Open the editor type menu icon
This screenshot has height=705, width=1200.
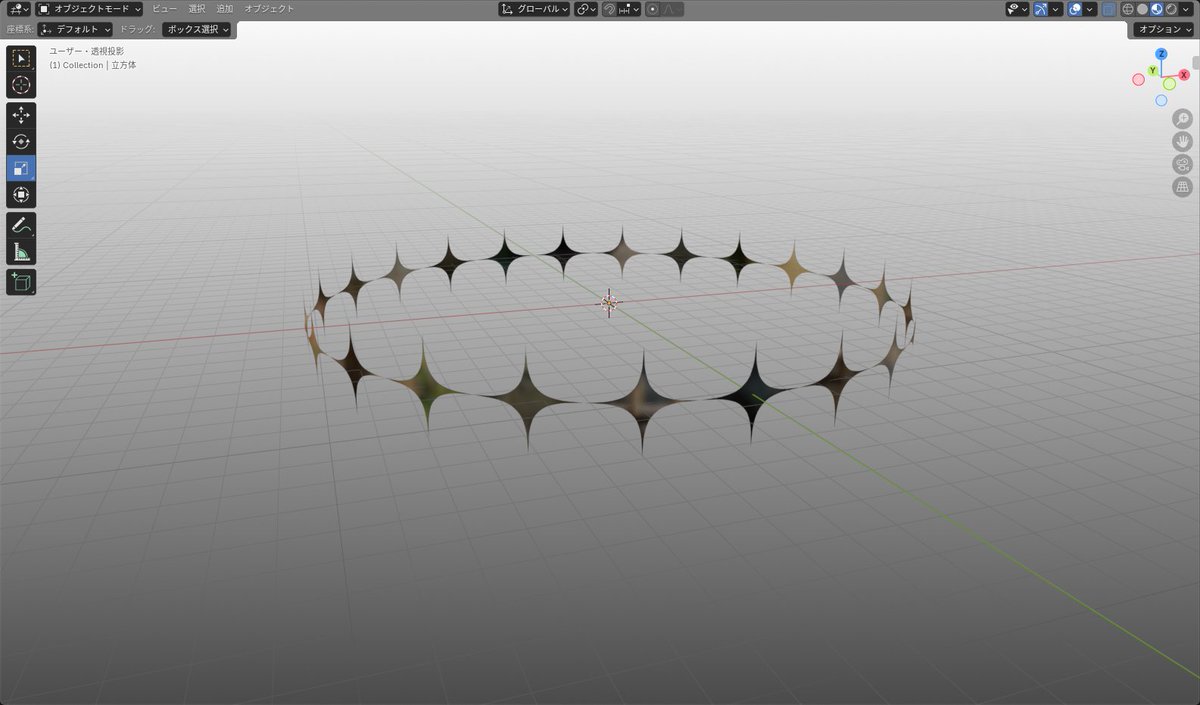tap(17, 9)
